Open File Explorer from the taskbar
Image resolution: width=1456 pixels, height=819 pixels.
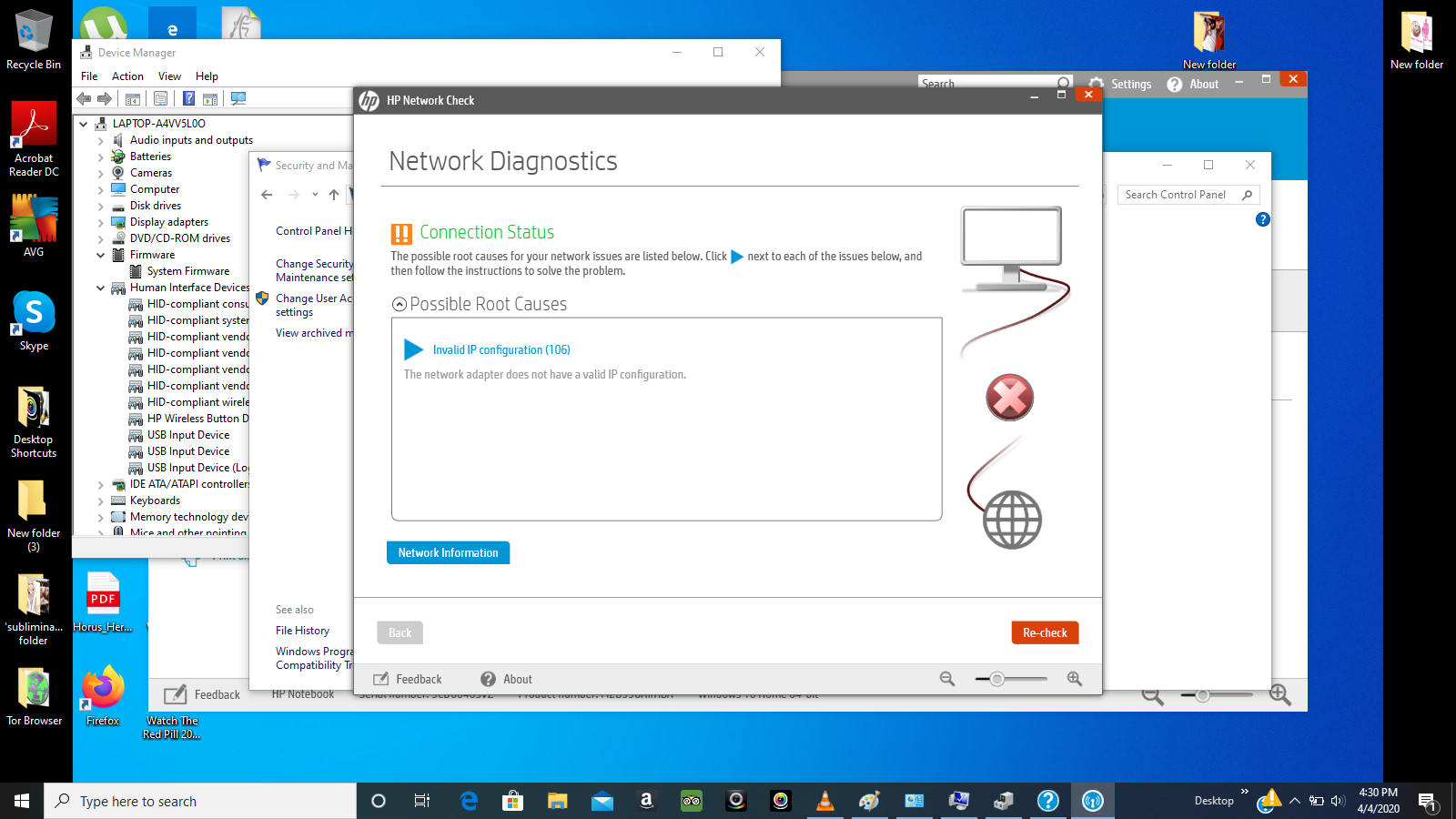click(558, 801)
